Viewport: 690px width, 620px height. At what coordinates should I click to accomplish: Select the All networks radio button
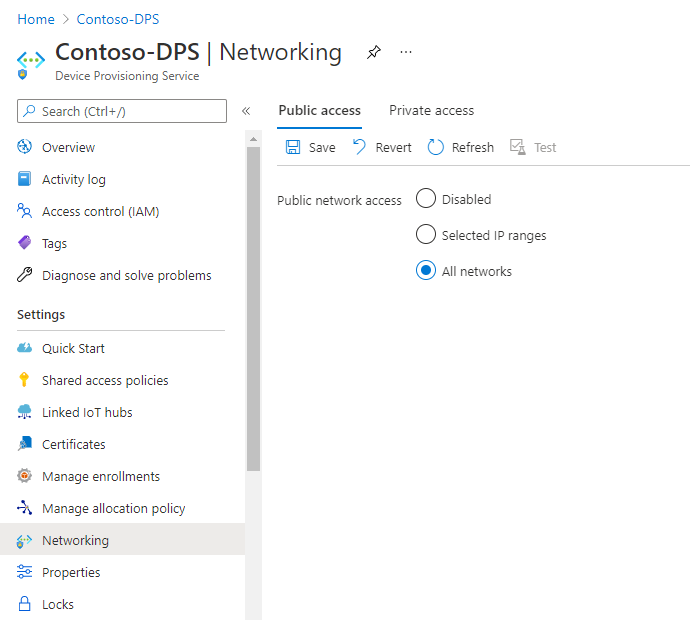click(426, 271)
